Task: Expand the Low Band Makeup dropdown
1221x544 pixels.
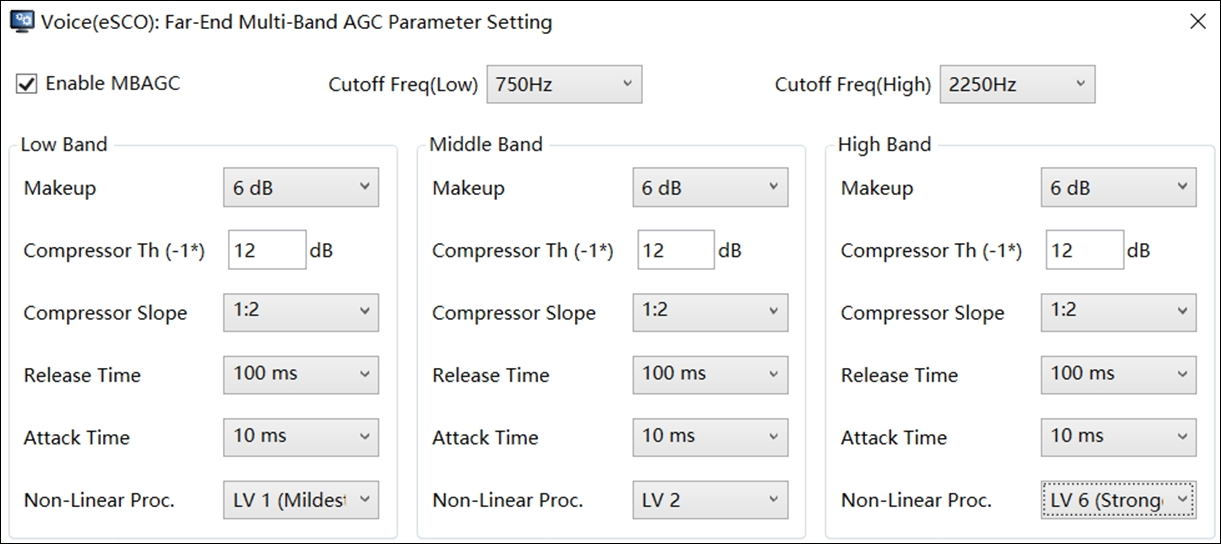Action: click(300, 188)
